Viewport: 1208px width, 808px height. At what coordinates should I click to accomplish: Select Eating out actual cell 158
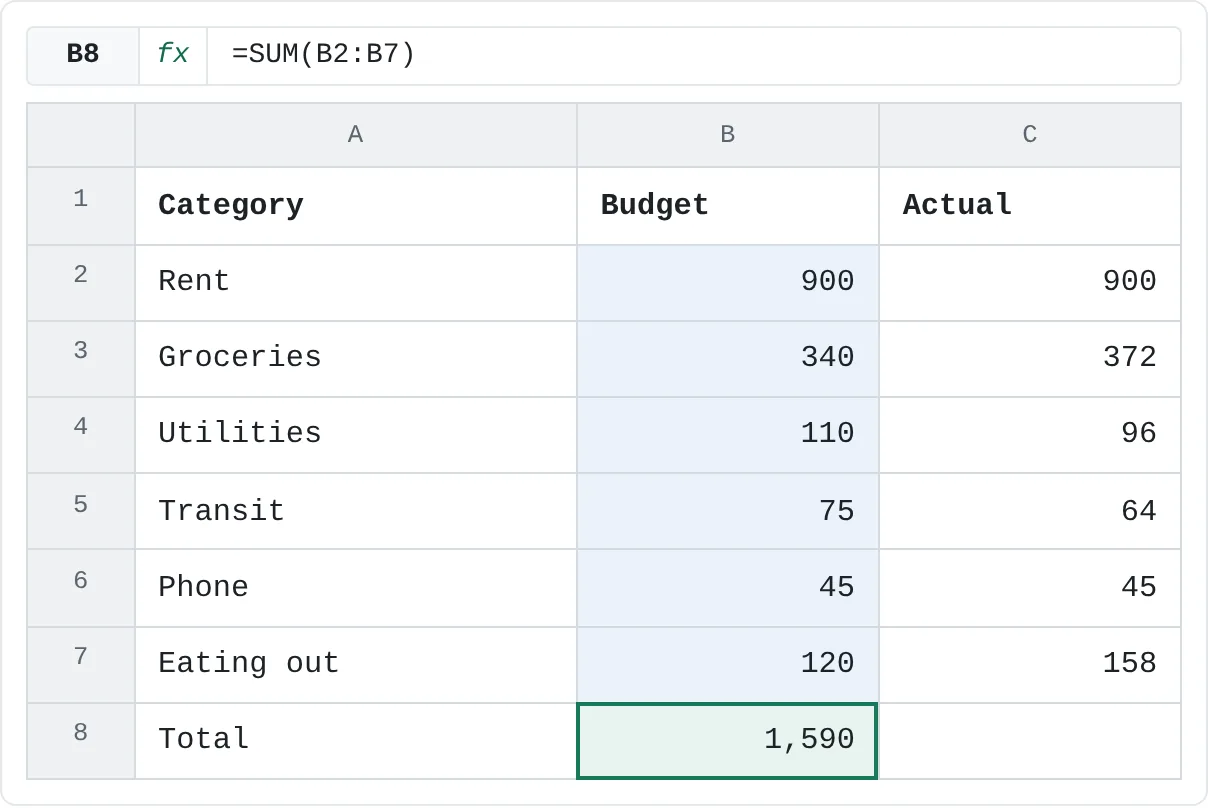tap(1030, 665)
